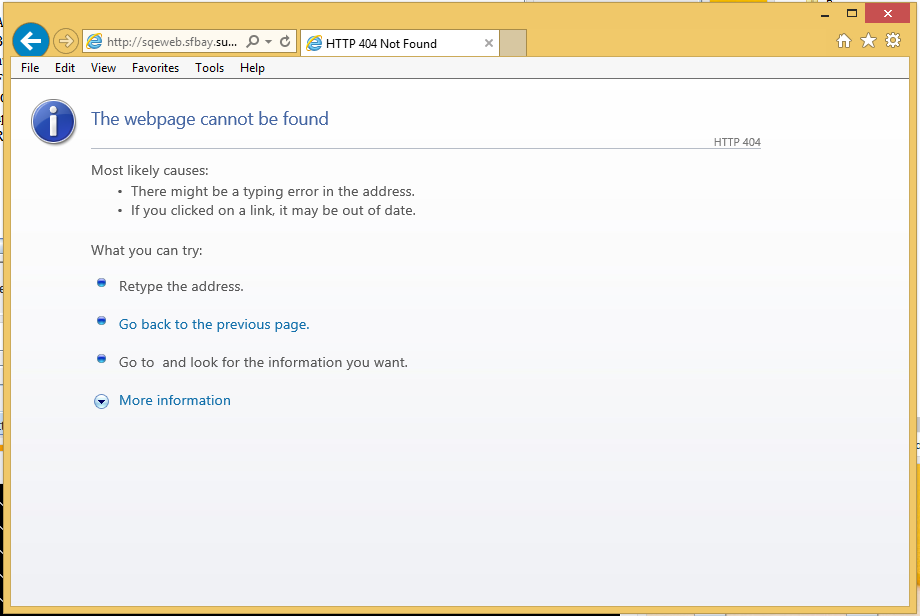Open Favorites with the star icon
This screenshot has width=920, height=616.
868,41
